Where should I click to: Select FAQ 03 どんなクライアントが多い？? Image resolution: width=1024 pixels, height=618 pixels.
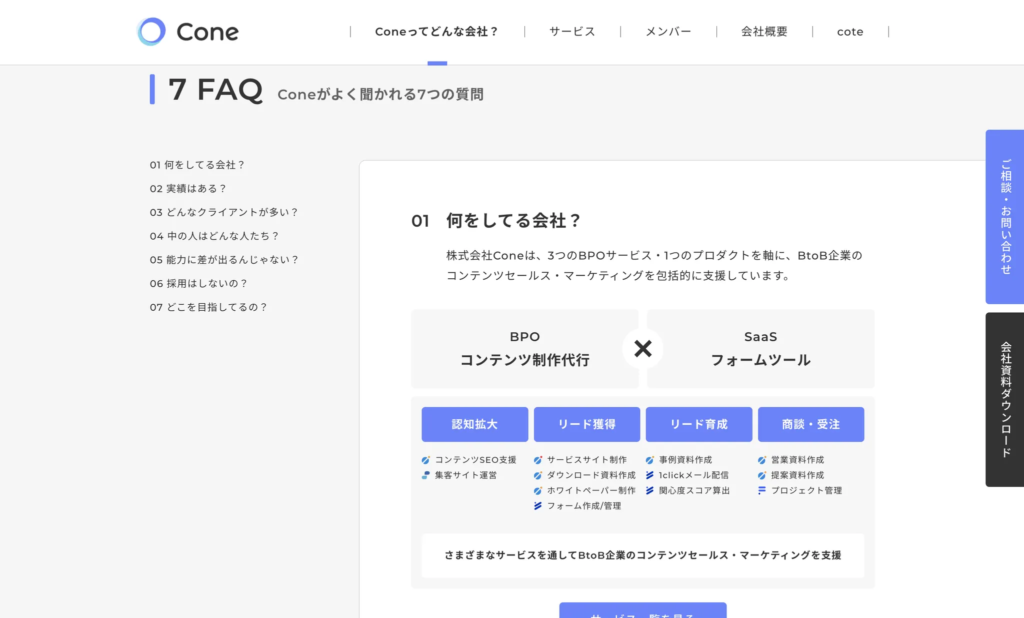[x=224, y=212]
